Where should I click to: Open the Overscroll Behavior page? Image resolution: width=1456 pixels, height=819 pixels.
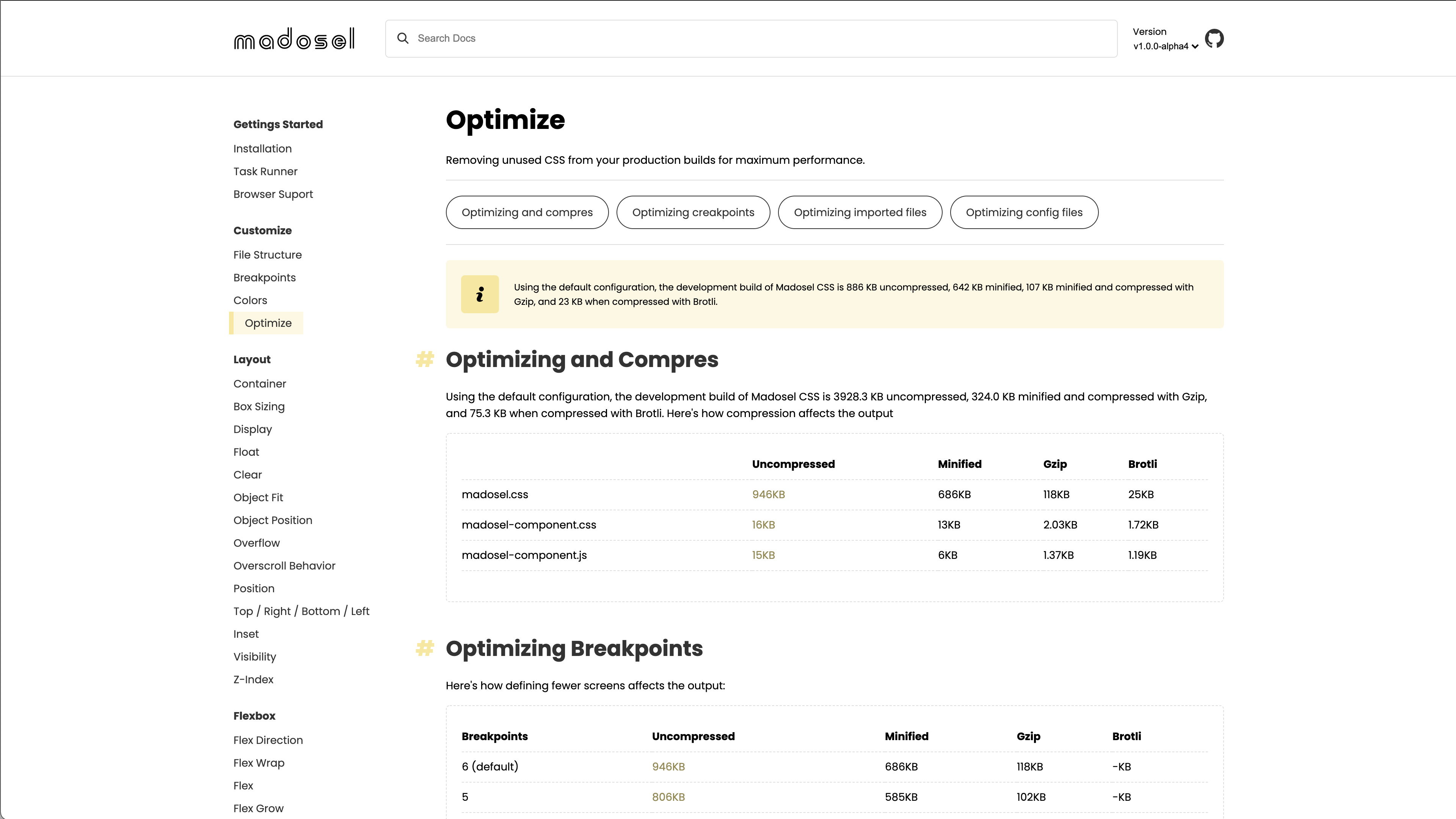tap(284, 566)
